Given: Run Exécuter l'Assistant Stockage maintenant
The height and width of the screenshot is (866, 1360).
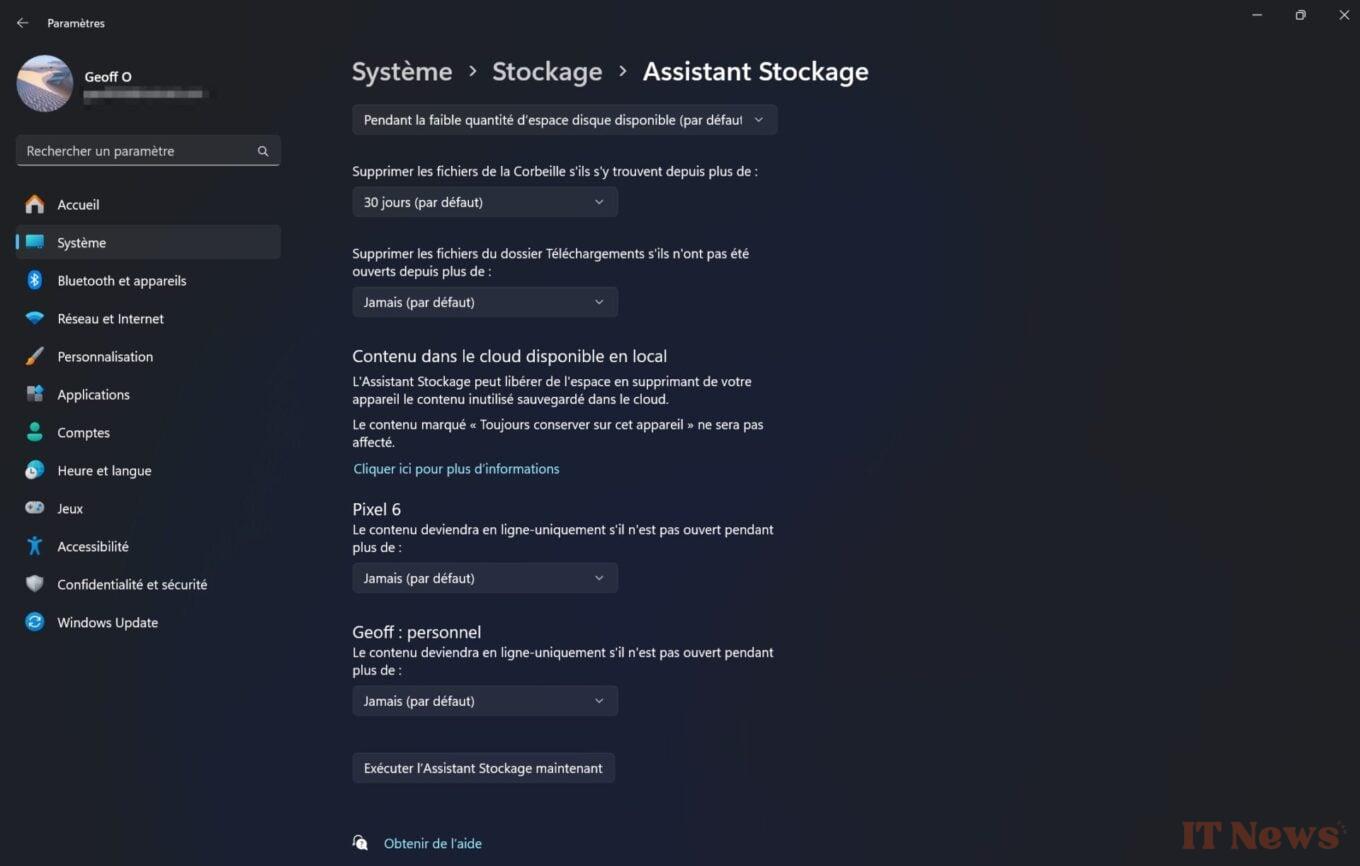Looking at the screenshot, I should pos(483,767).
